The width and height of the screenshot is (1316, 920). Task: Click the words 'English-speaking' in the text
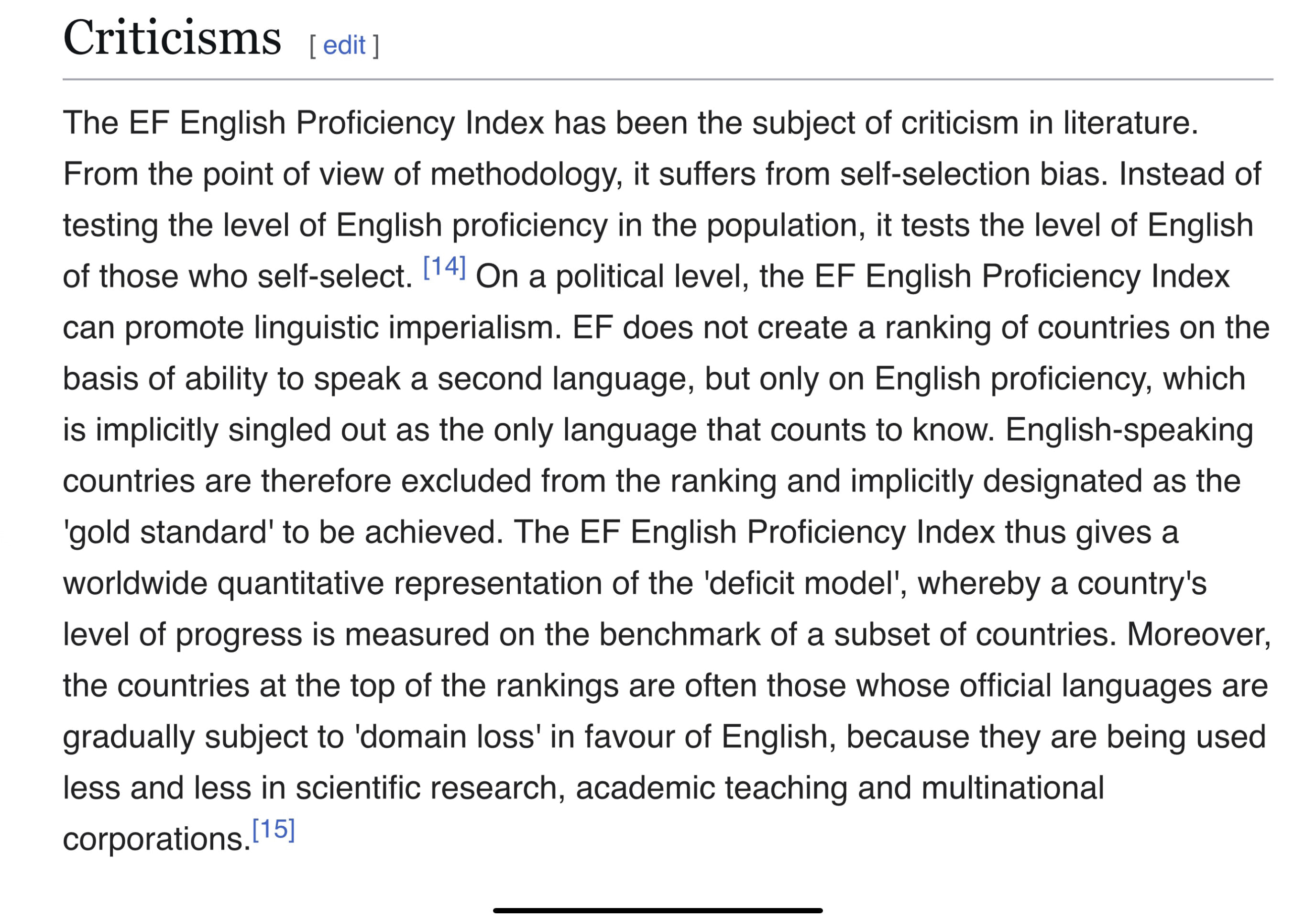coord(1129,430)
